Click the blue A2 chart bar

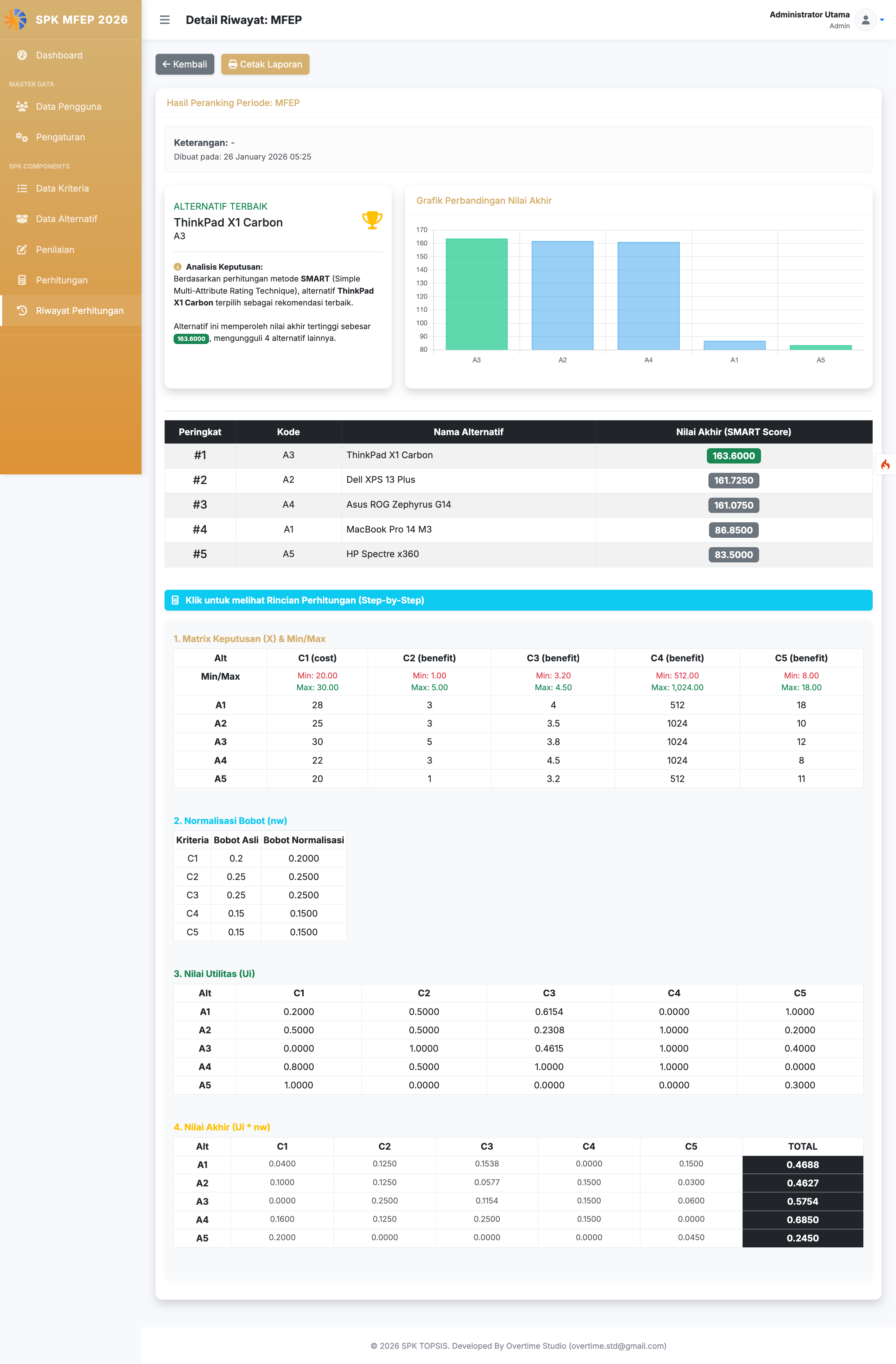coord(562,295)
